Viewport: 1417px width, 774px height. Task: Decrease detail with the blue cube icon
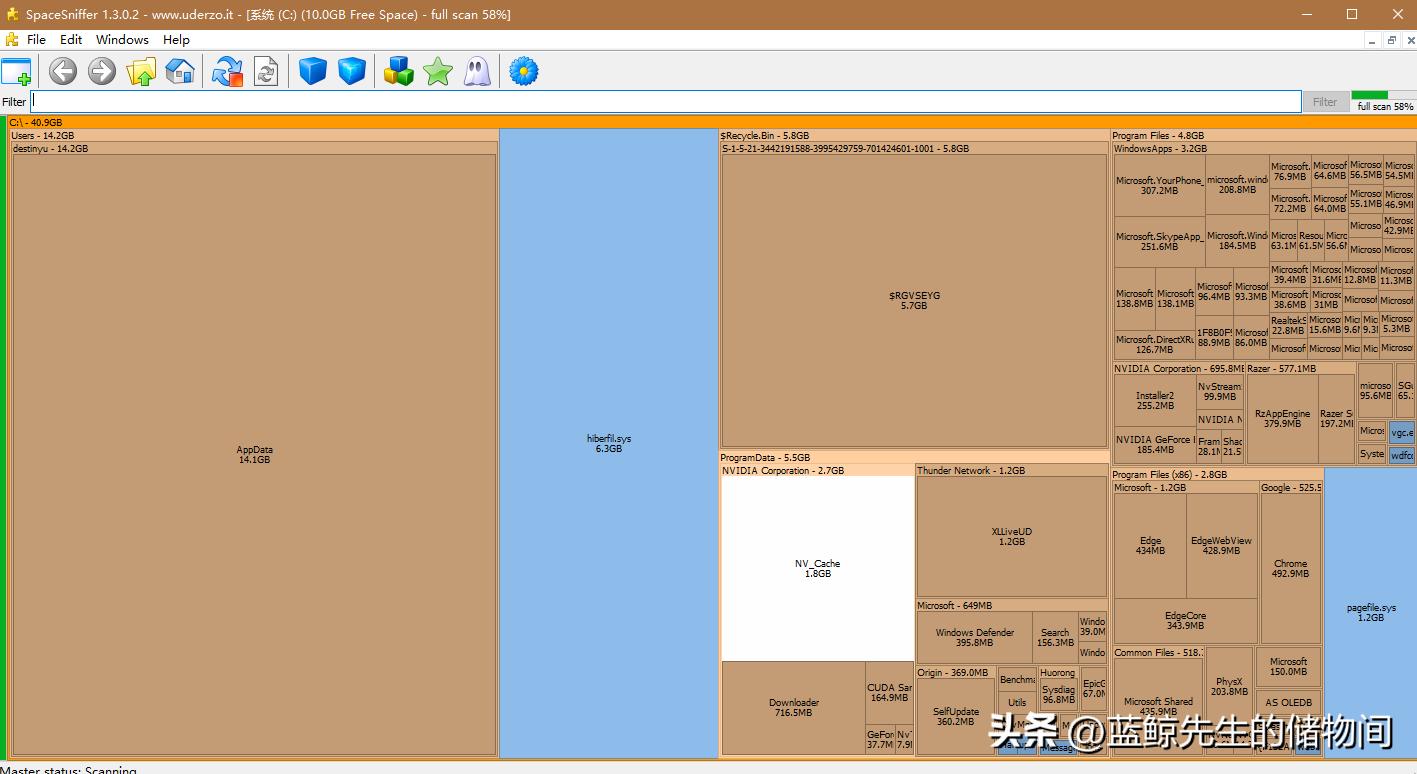tap(312, 71)
